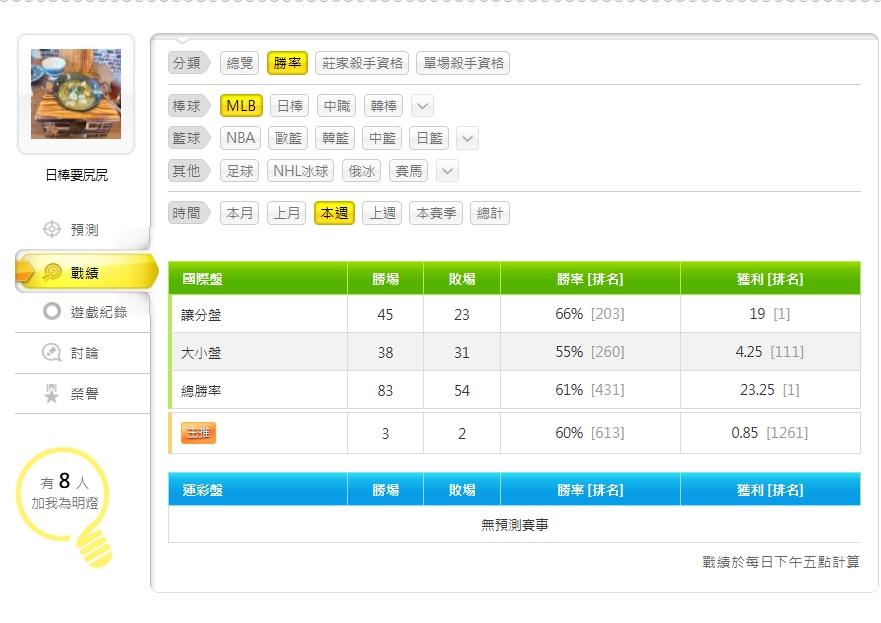
Task: Expand more baseball leagues dropdown
Action: pos(422,106)
